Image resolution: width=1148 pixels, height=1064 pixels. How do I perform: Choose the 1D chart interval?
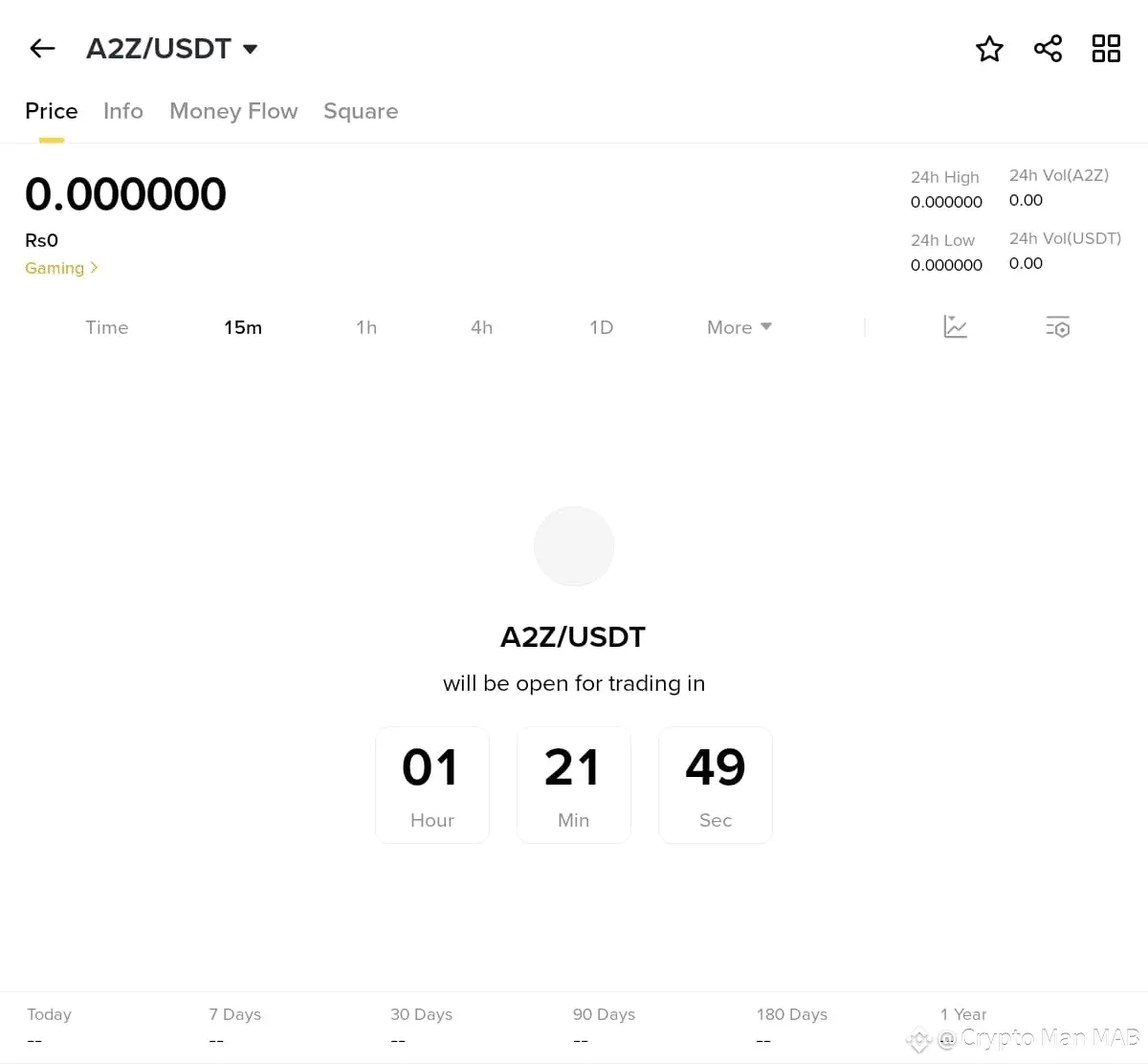click(601, 327)
